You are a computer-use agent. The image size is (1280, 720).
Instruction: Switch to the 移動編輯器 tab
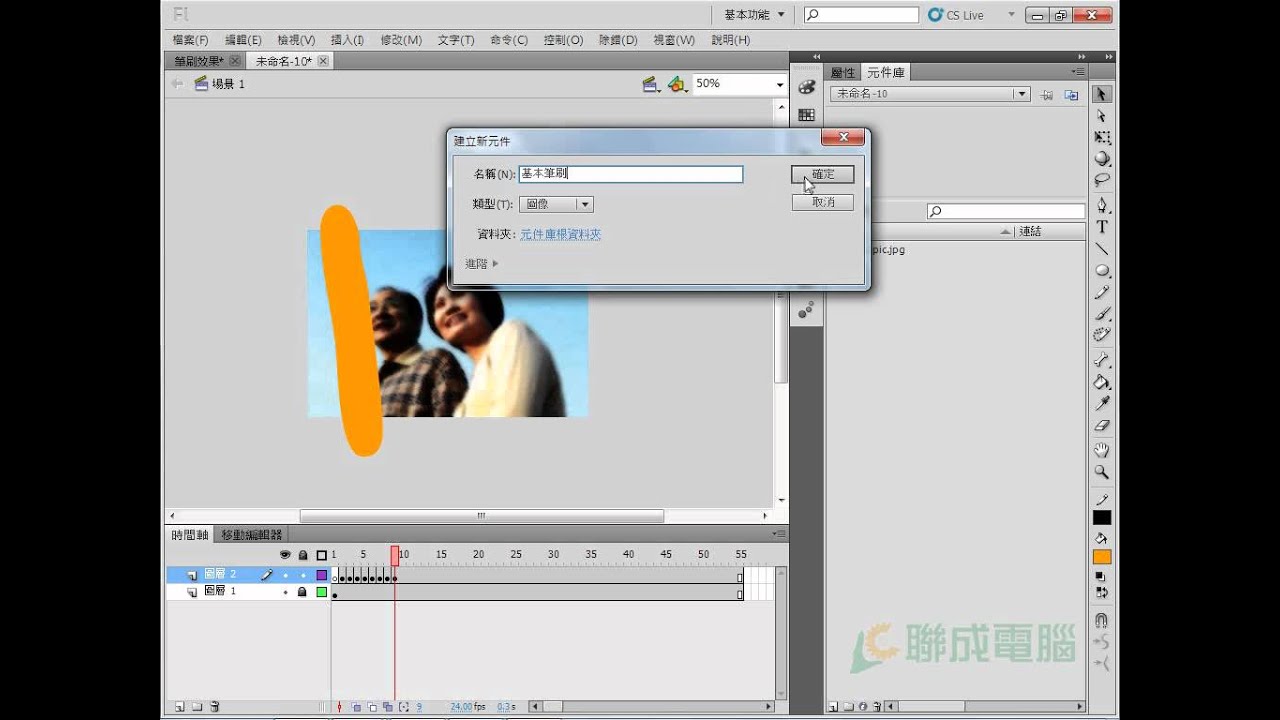(252, 535)
